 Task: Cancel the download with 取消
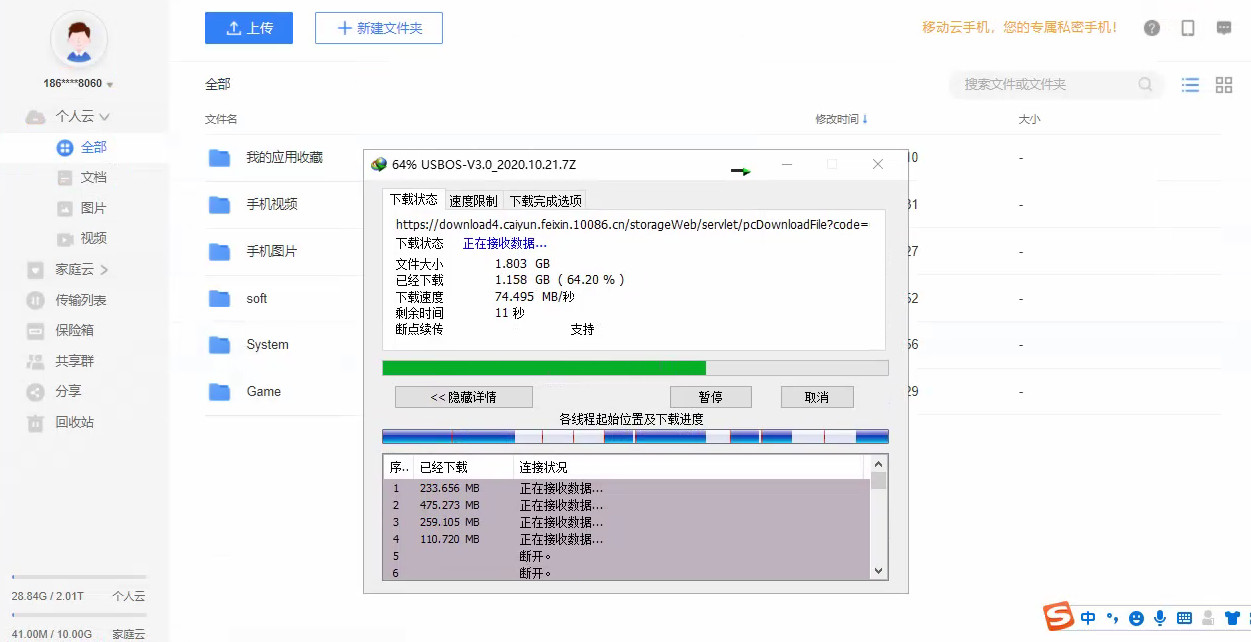pyautogui.click(x=817, y=397)
